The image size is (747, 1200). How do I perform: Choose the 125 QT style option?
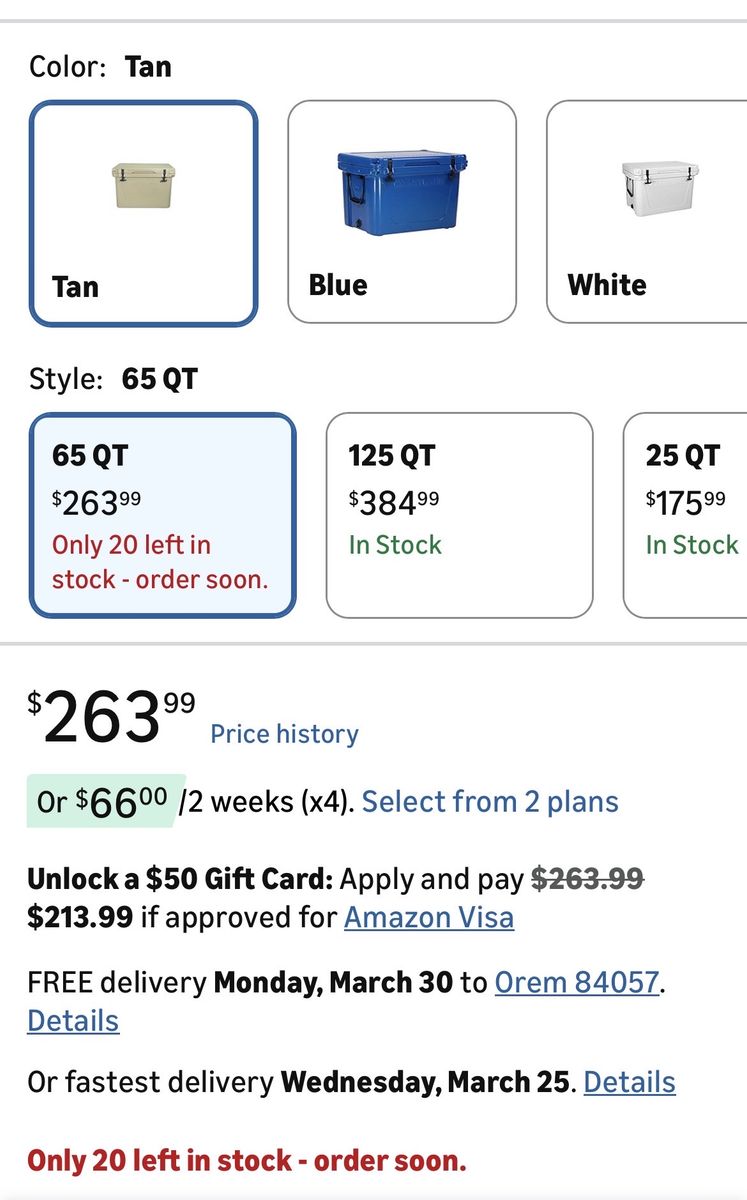[459, 514]
